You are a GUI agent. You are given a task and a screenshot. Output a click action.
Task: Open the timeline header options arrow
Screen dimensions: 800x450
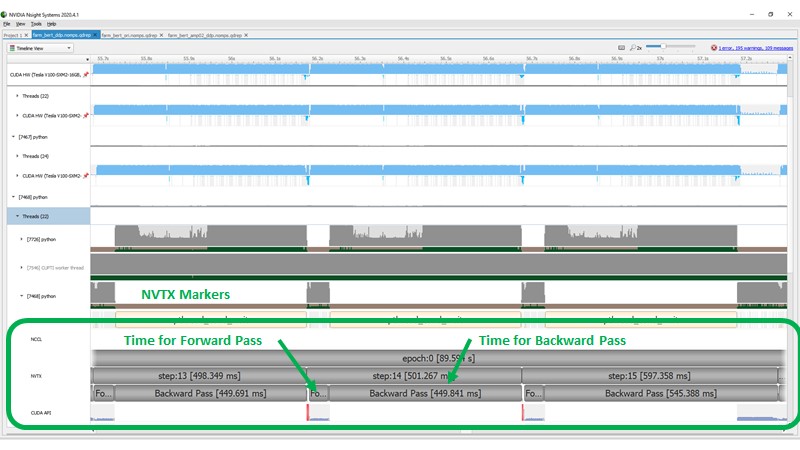tap(88, 60)
